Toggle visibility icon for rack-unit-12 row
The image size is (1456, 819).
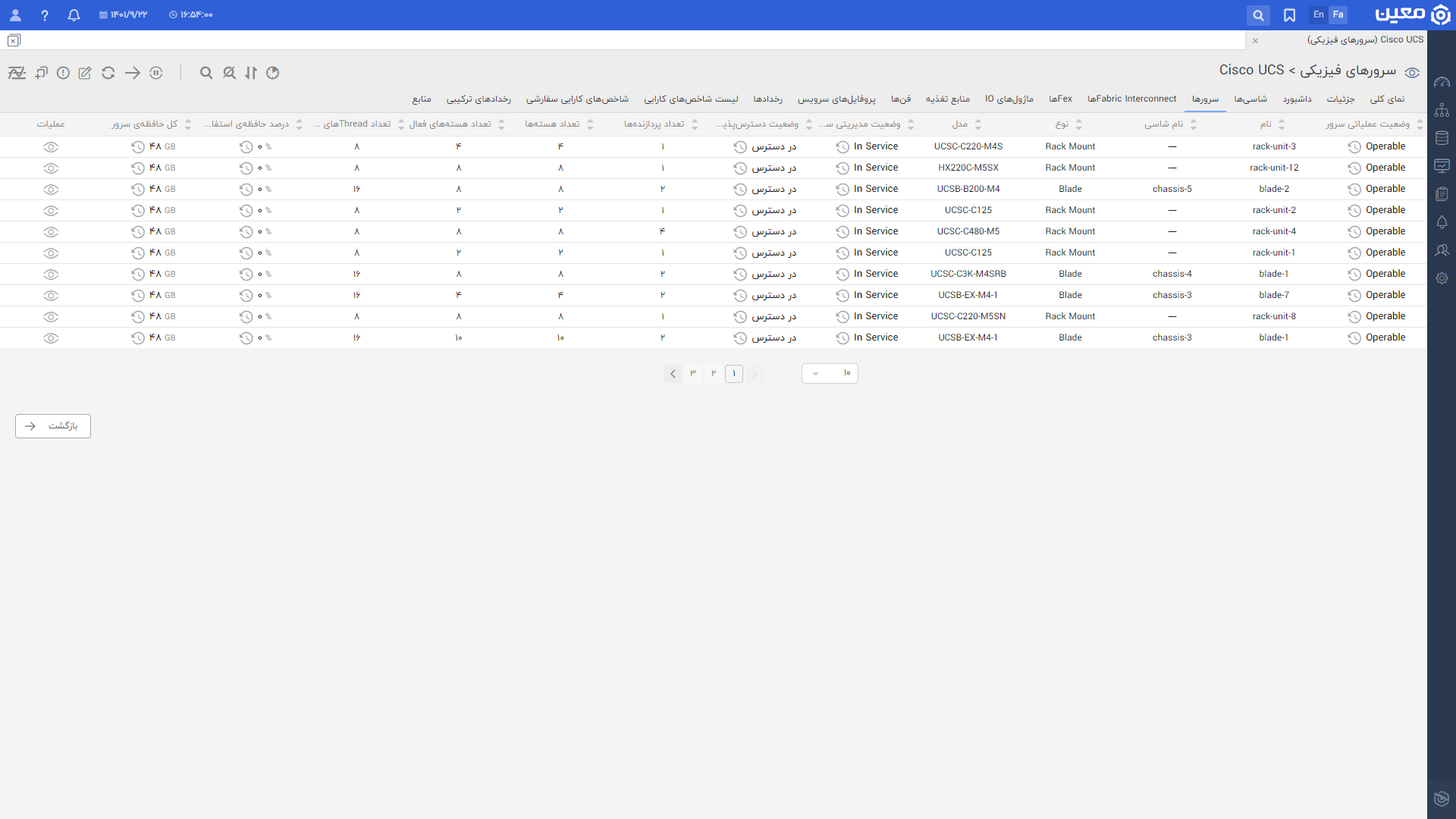50,167
